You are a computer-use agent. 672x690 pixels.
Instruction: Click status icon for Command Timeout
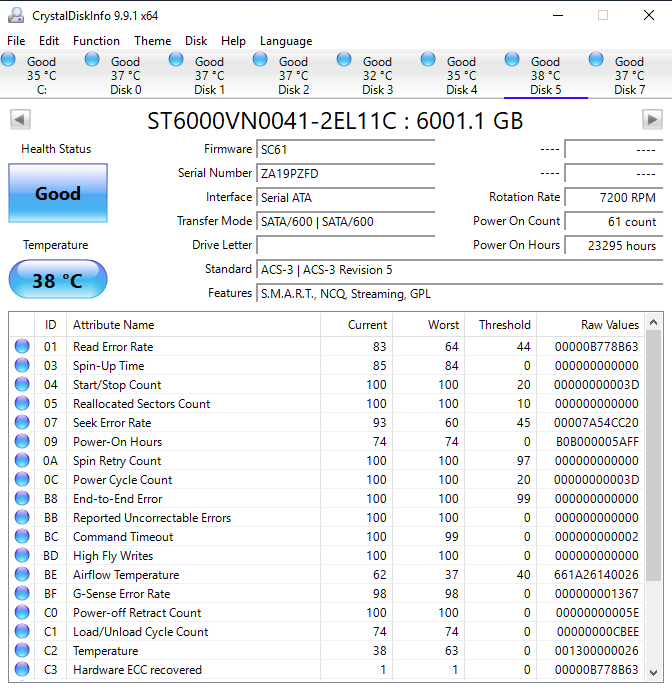coord(22,536)
